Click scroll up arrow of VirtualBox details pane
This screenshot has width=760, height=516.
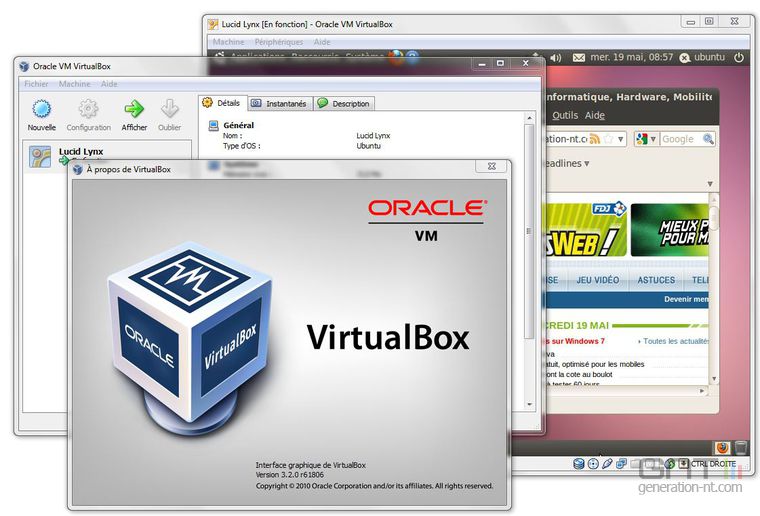tap(529, 118)
